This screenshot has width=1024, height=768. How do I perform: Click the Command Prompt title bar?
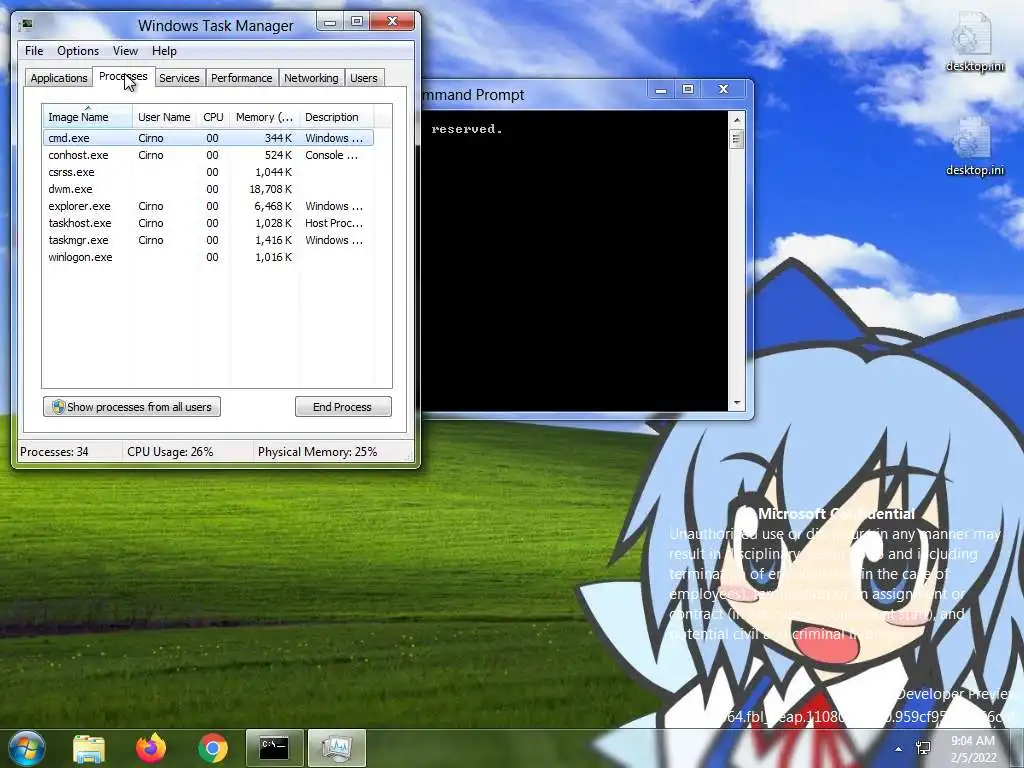(536, 95)
